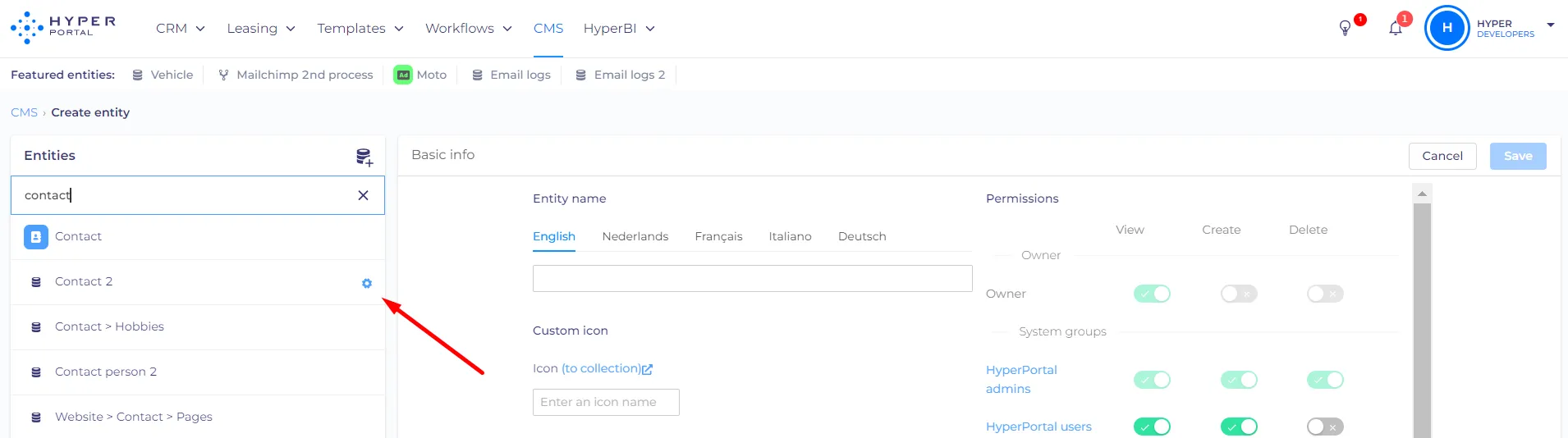The width and height of the screenshot is (1568, 438).
Task: Click the Cancel button
Action: [1442, 156]
